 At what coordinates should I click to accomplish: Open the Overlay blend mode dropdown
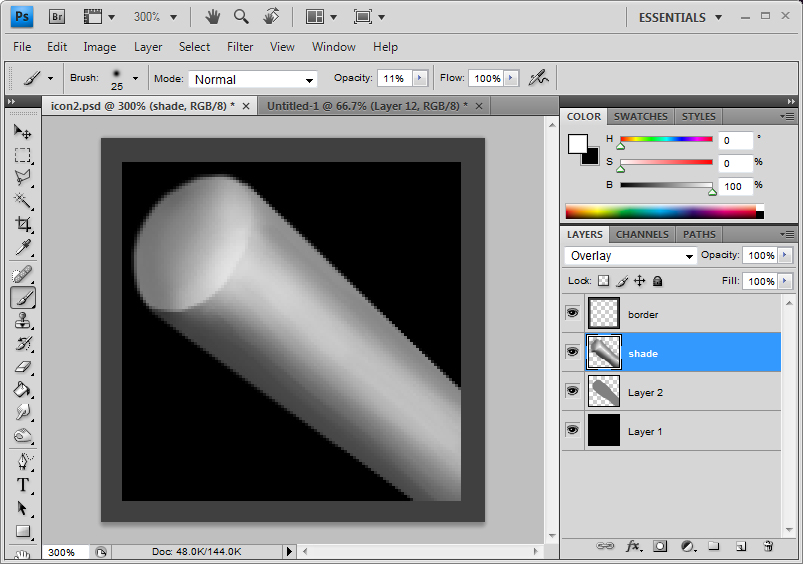pos(630,256)
